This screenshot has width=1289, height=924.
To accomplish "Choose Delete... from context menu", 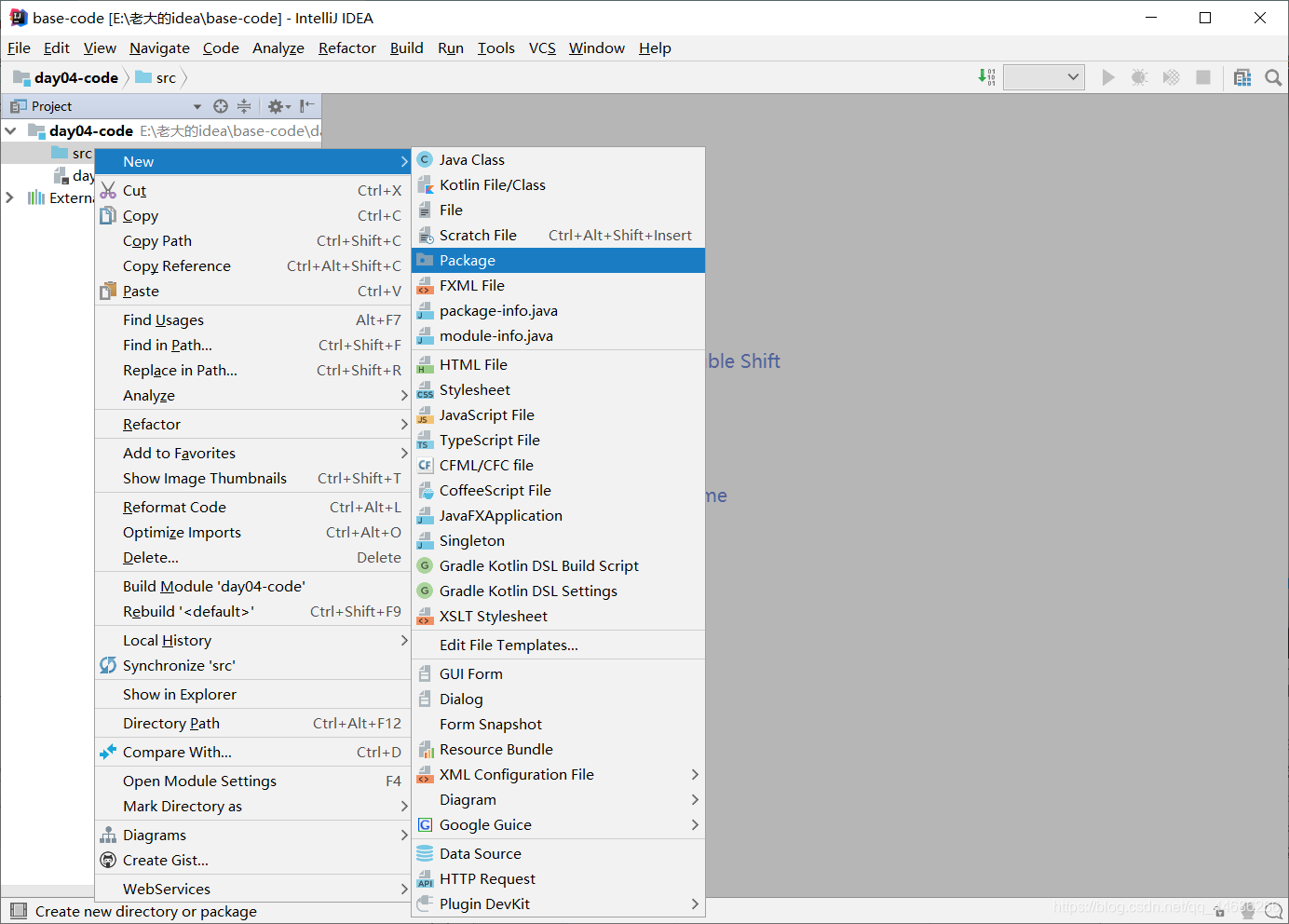I will point(252,558).
